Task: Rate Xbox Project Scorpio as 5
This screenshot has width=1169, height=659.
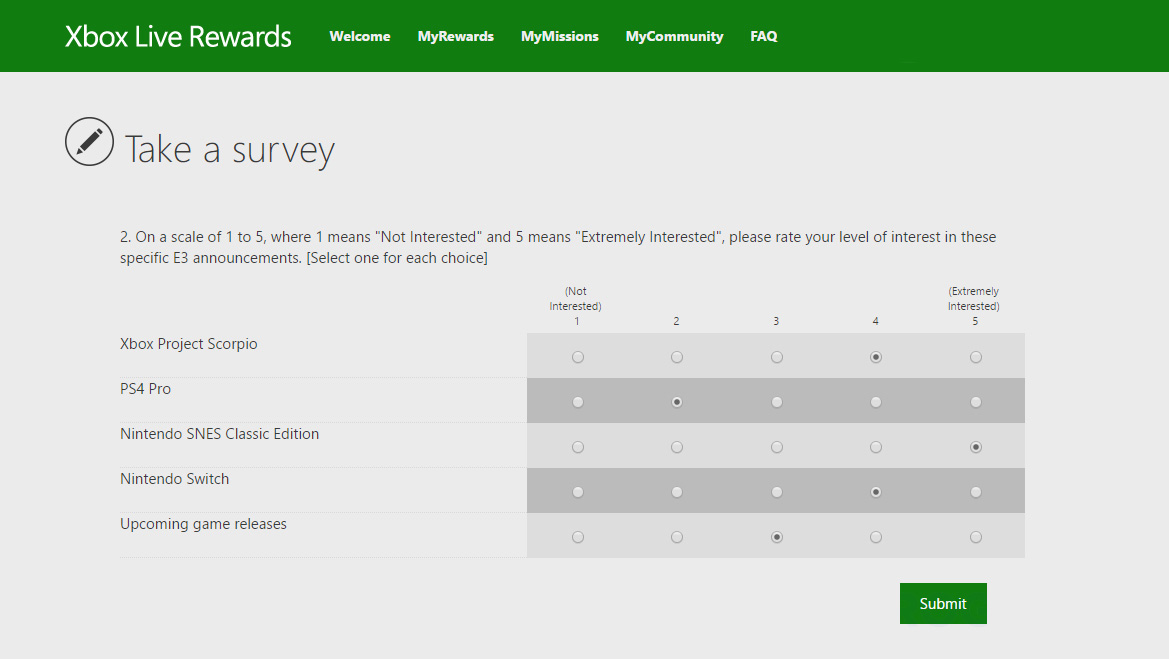Action: pyautogui.click(x=976, y=357)
